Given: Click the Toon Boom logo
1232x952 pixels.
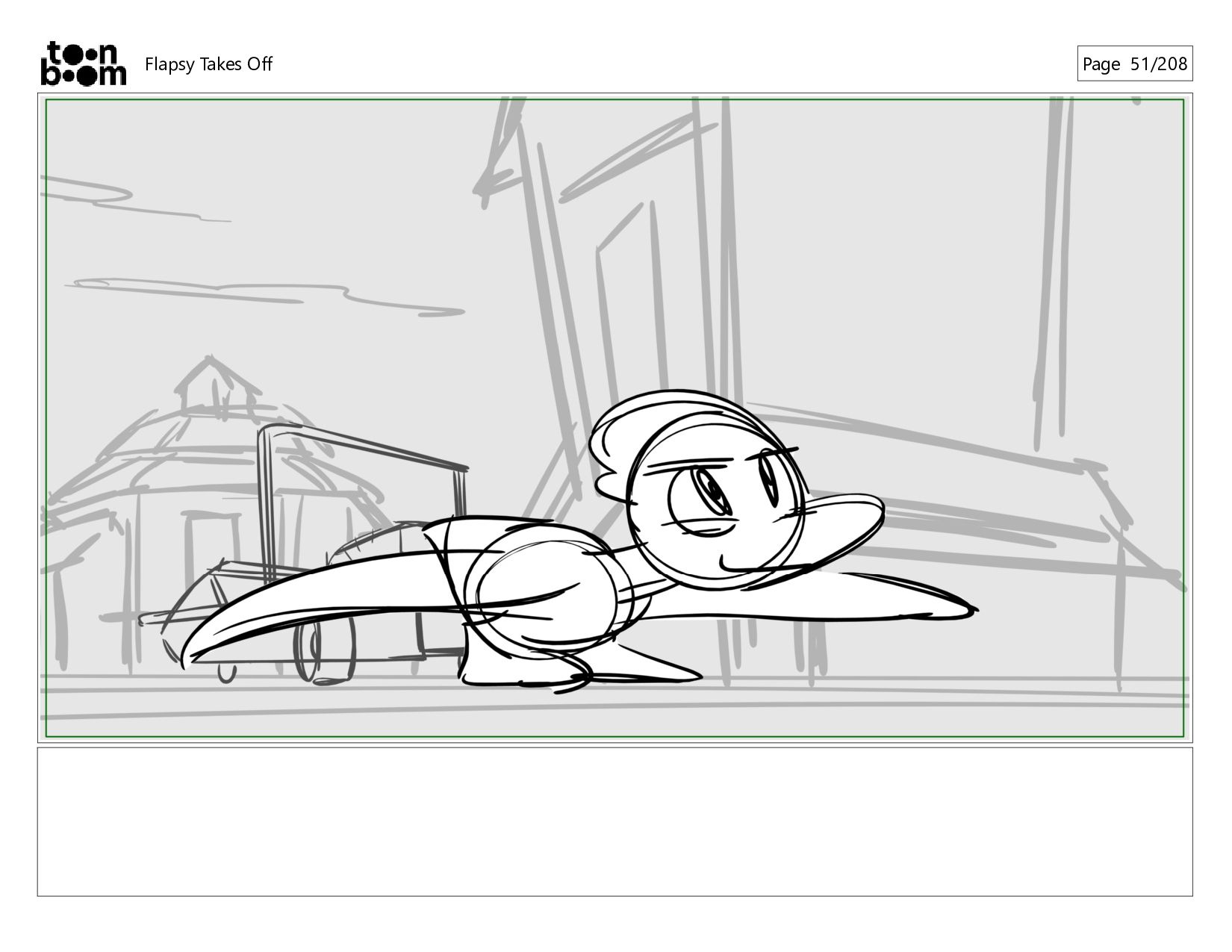Looking at the screenshot, I should [x=83, y=63].
